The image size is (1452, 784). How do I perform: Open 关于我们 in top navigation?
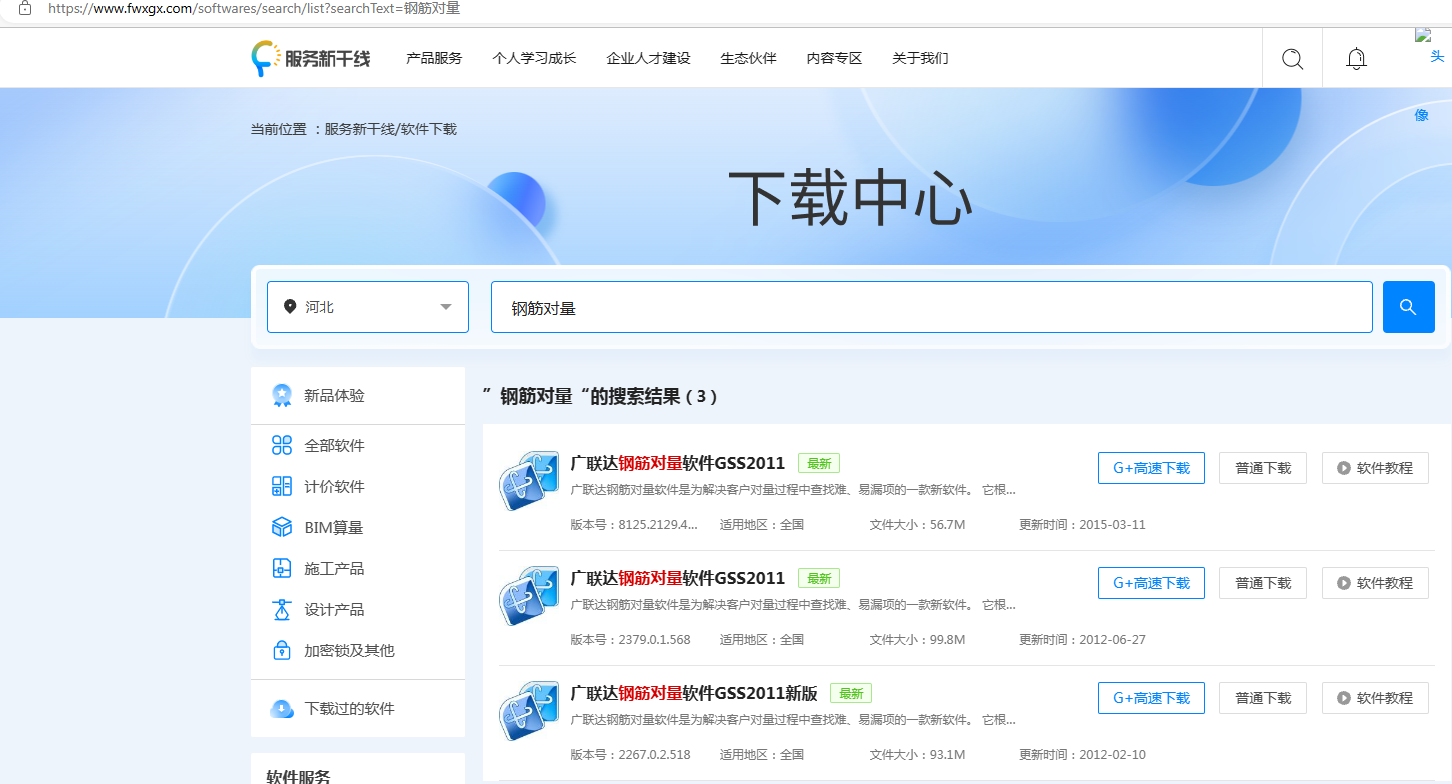(x=920, y=58)
